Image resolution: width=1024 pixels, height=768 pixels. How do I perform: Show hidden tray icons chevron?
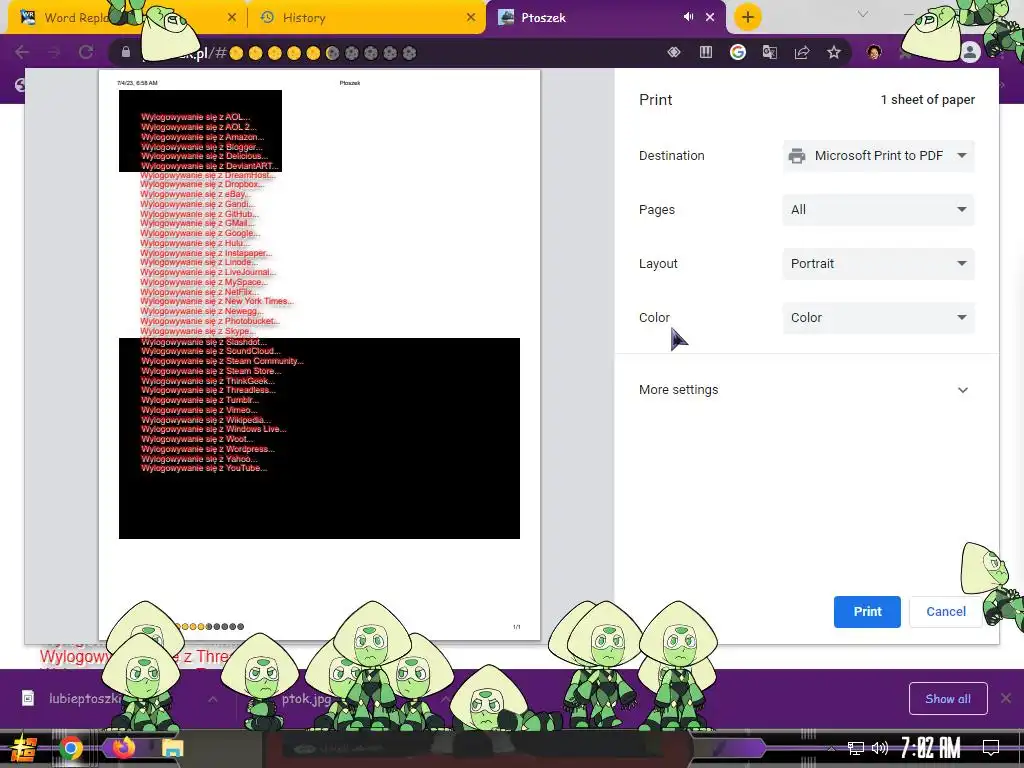click(831, 748)
